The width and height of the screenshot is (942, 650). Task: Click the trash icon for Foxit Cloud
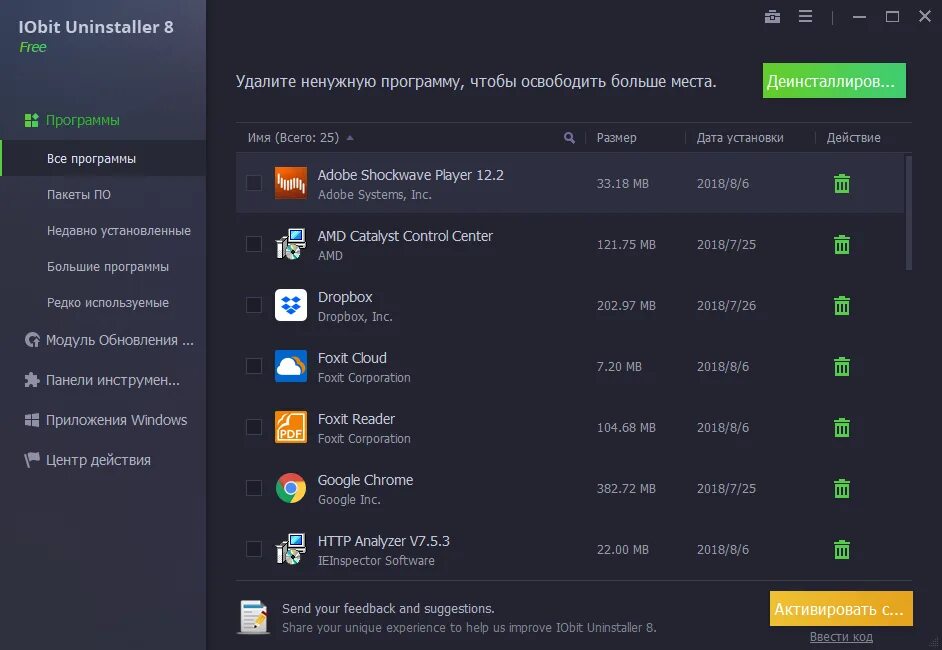842,366
